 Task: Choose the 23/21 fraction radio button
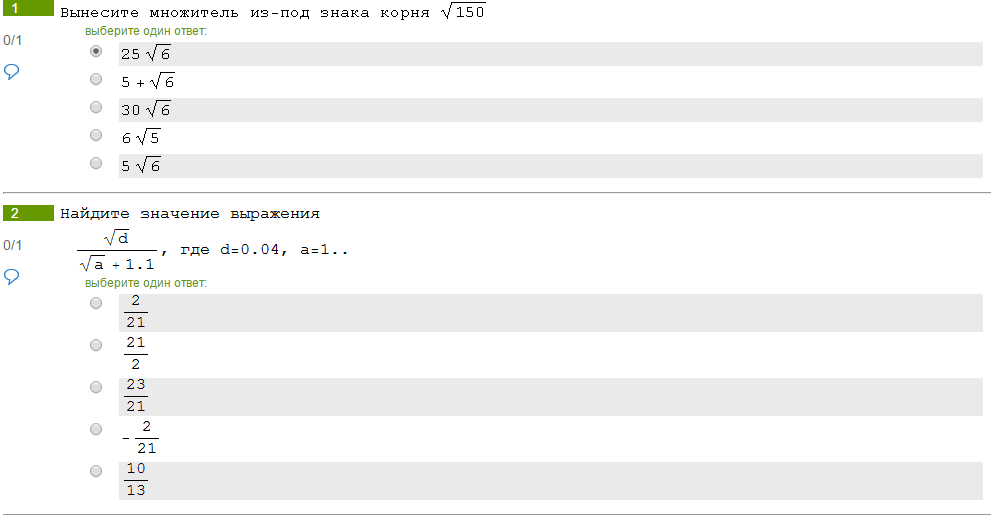click(x=96, y=387)
